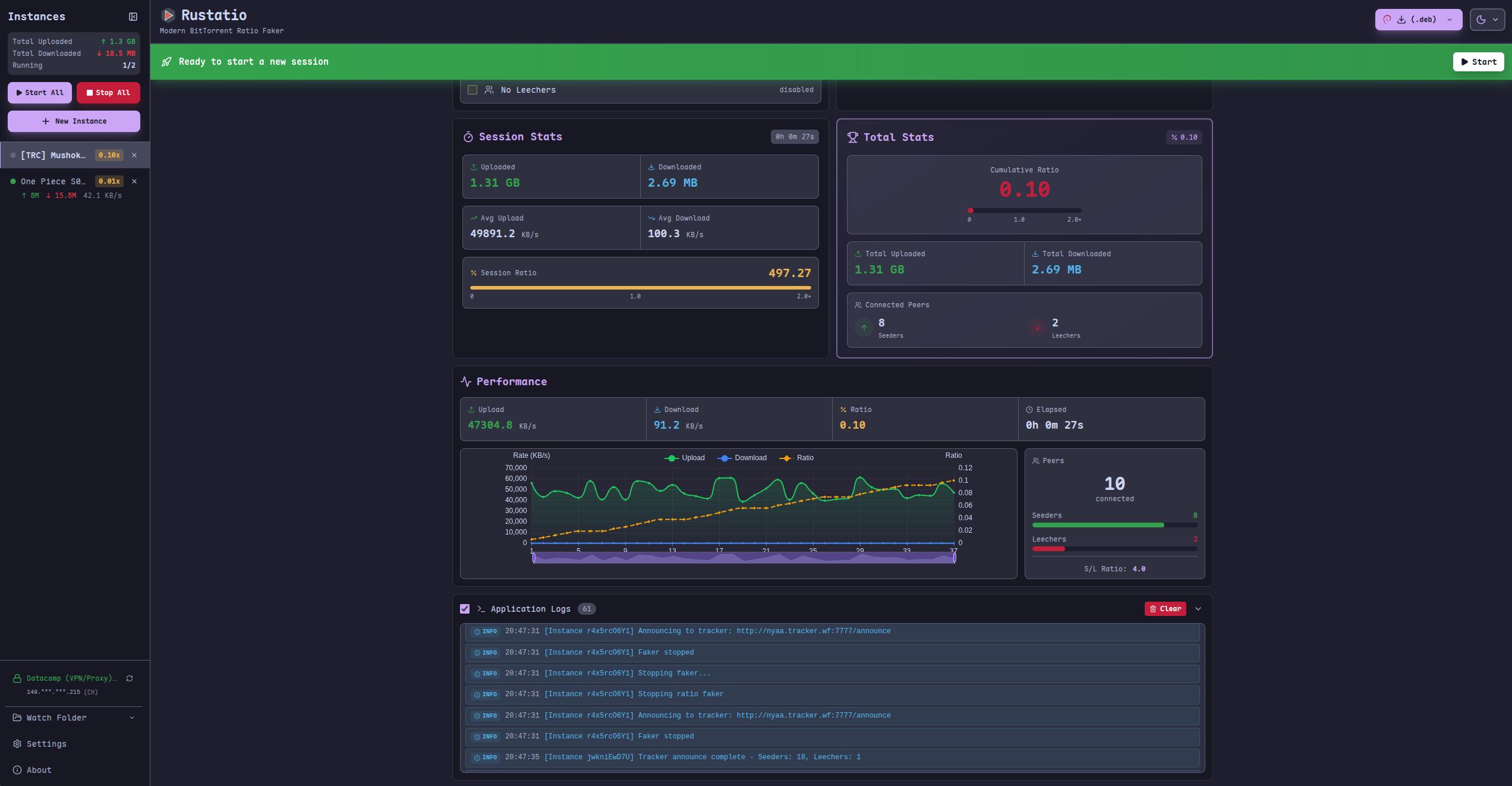Click the Cumulative Ratio progress bar

click(1025, 210)
